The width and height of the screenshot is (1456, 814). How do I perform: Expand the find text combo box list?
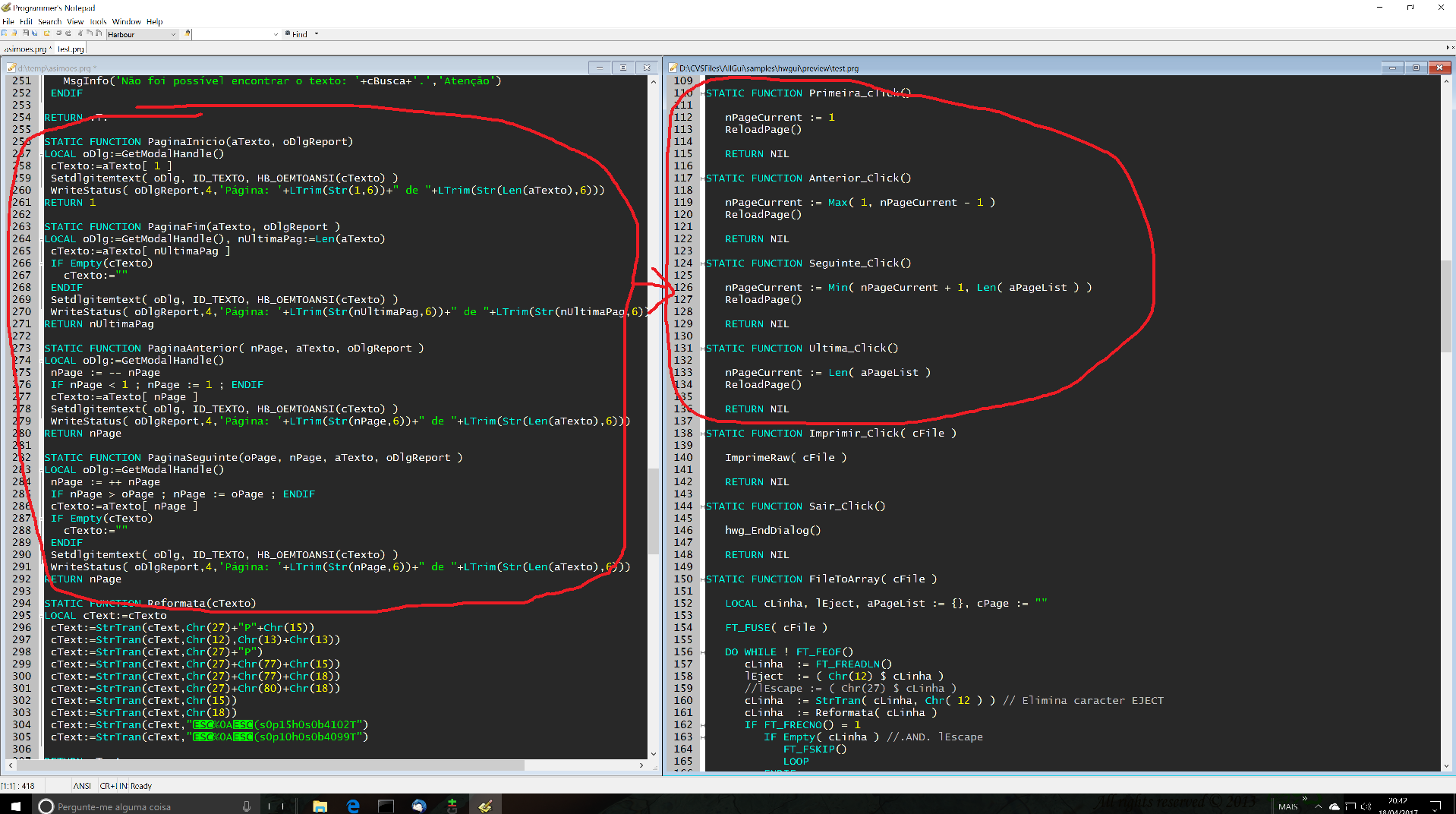(x=276, y=34)
